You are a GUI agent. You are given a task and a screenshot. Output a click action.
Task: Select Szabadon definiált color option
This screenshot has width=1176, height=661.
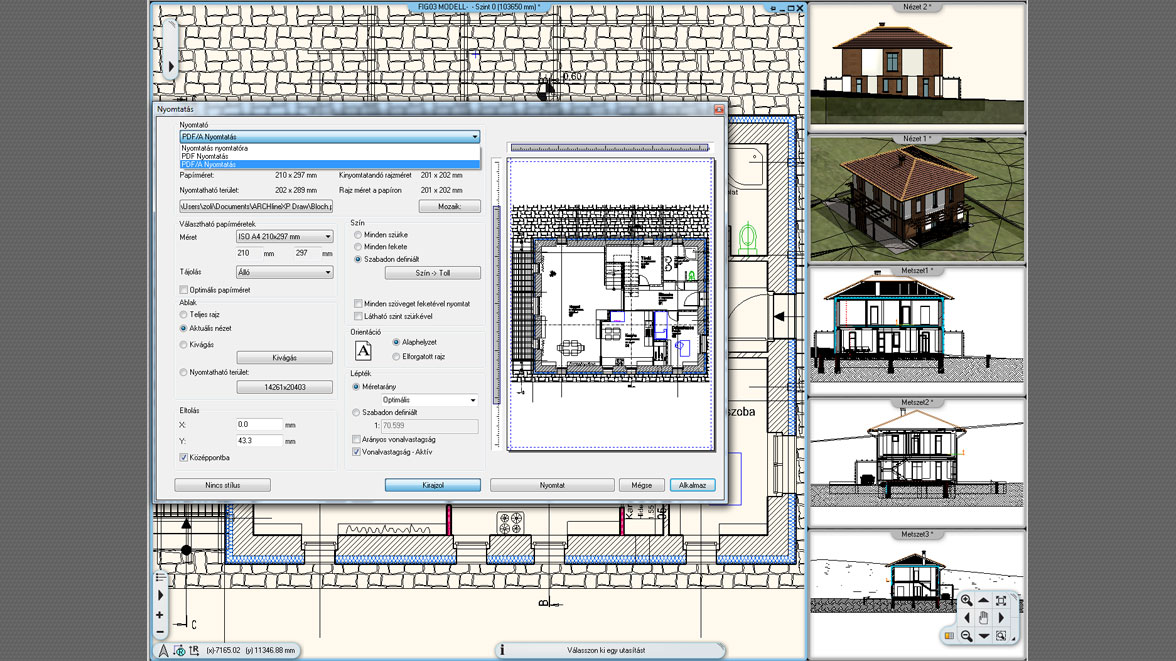(x=358, y=259)
